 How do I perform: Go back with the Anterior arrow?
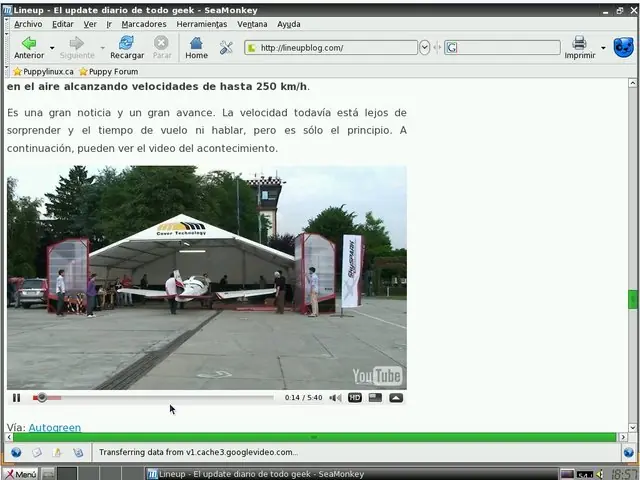pos(29,47)
